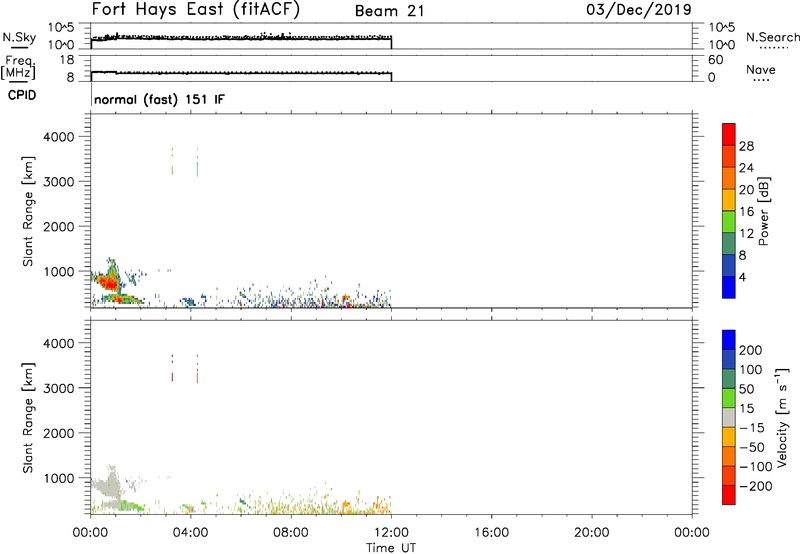
Task: Click the "04:00" time axis tick label
Action: [191, 533]
